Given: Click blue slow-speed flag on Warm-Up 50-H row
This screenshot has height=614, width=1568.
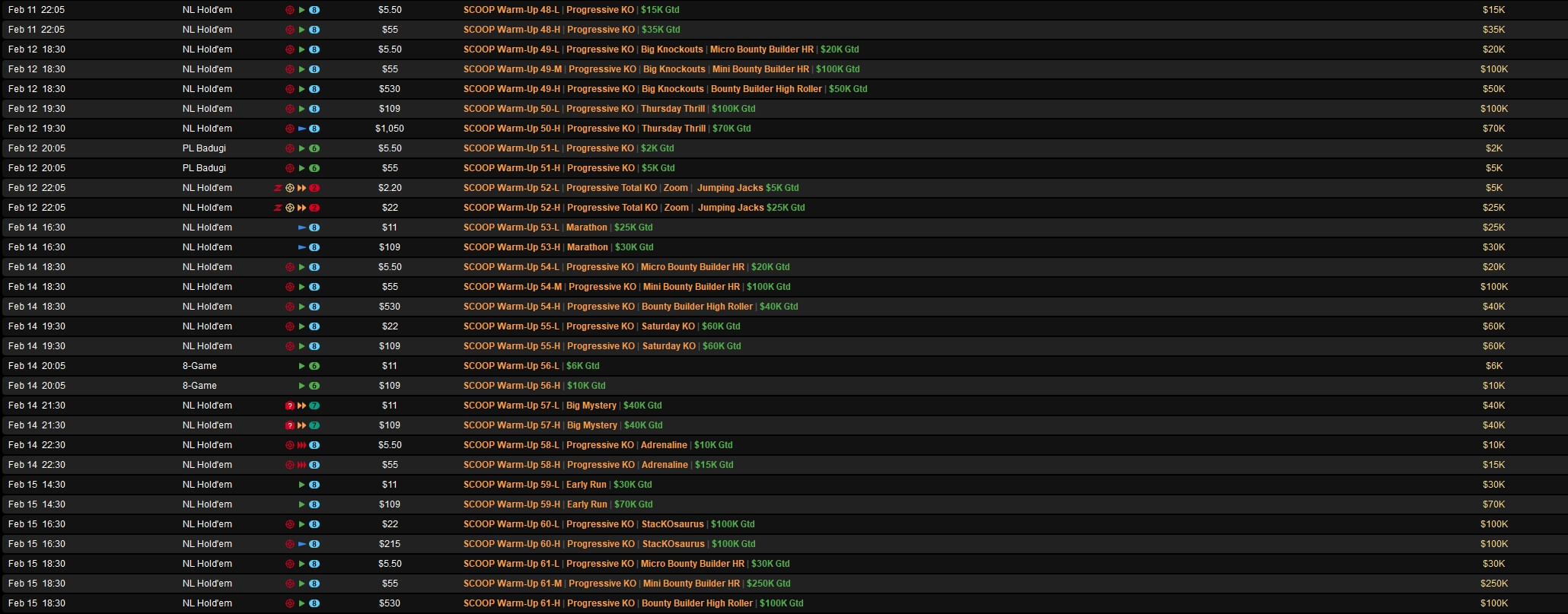Looking at the screenshot, I should [x=302, y=129].
